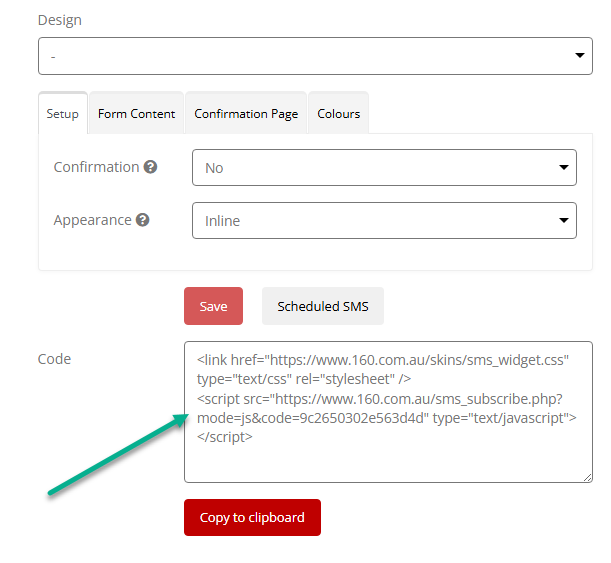Screen dimensions: 611x563
Task: Open the Confirmation Page tab
Action: (x=246, y=114)
